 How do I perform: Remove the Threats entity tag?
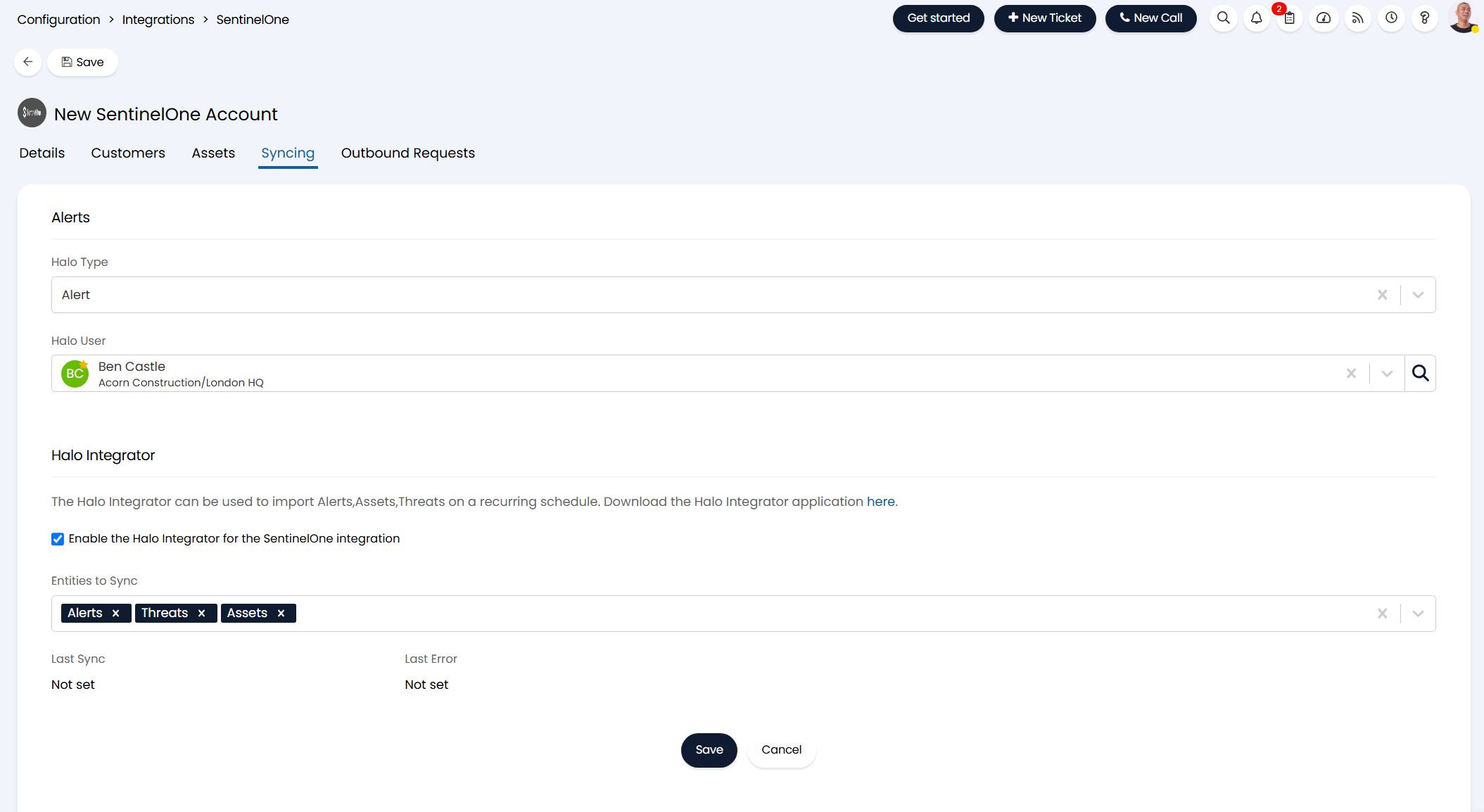(x=201, y=613)
